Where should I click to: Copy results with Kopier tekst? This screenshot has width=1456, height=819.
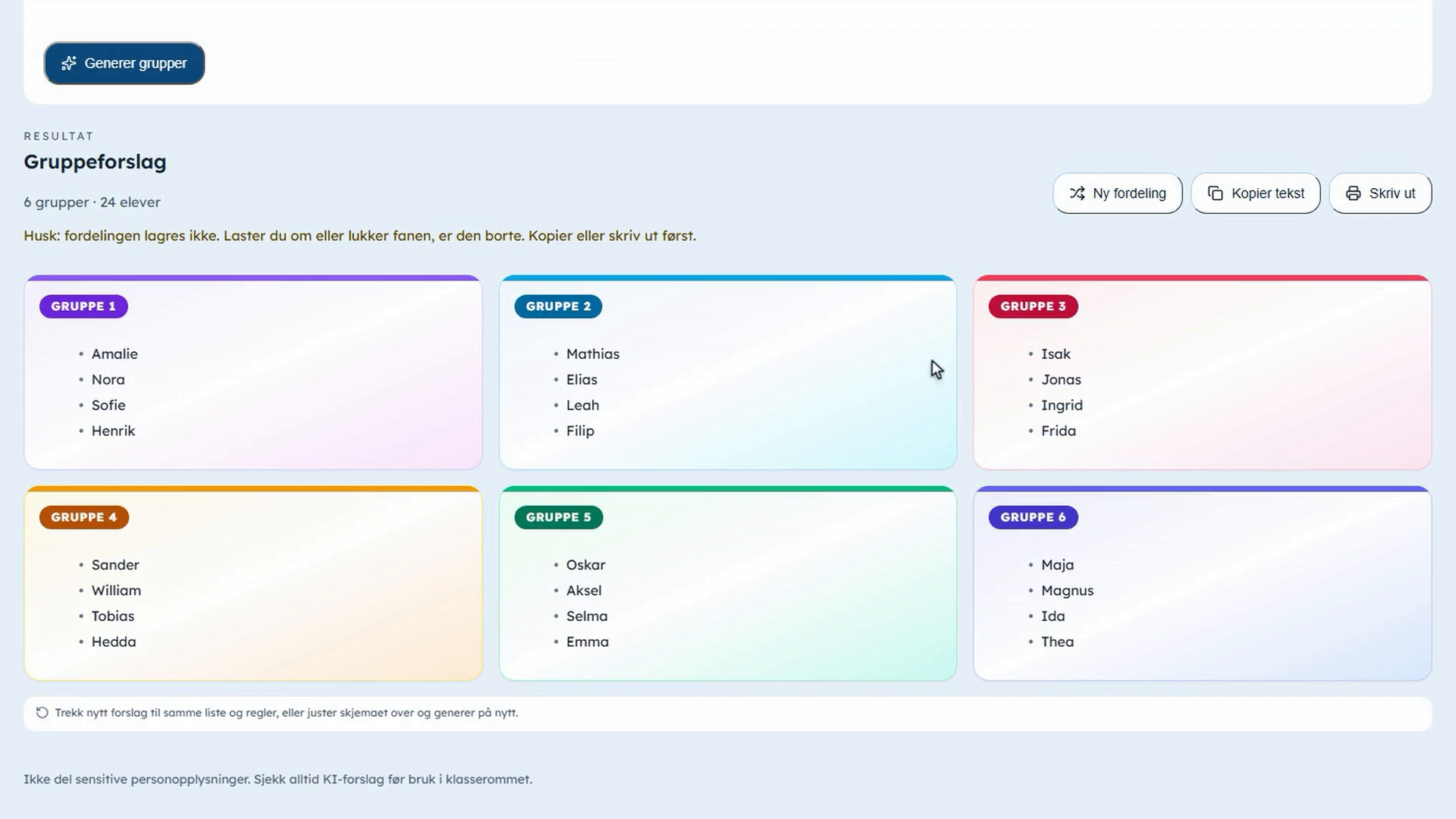click(1255, 193)
